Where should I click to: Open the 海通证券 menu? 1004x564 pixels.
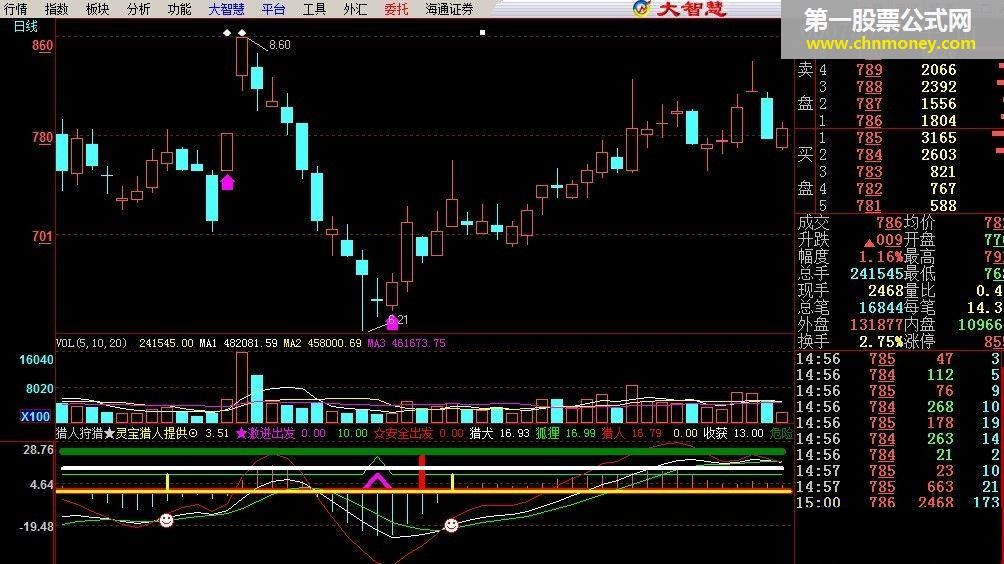(x=449, y=9)
